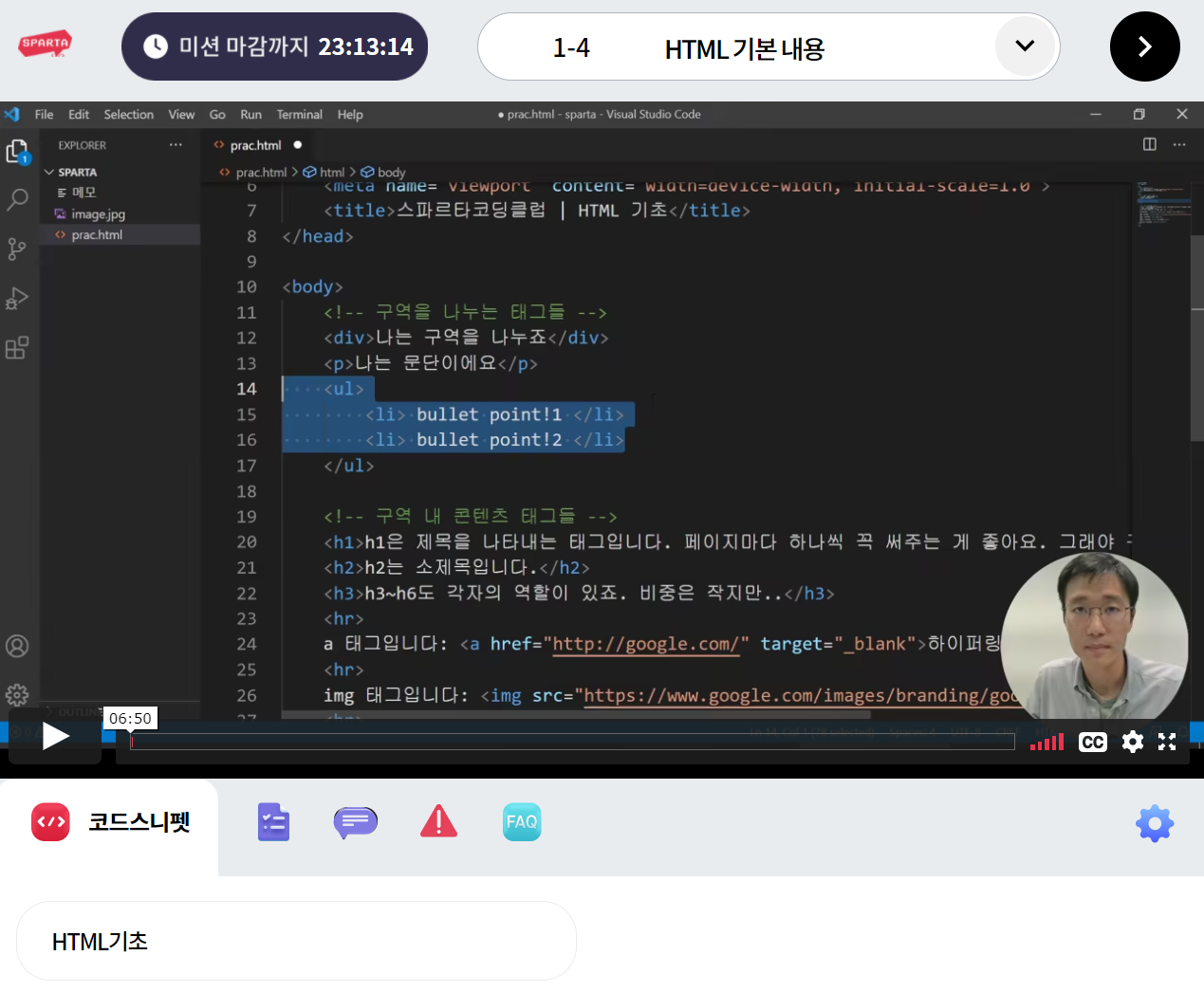This screenshot has height=992, width=1204.
Task: Open the Run menu
Action: click(x=250, y=115)
